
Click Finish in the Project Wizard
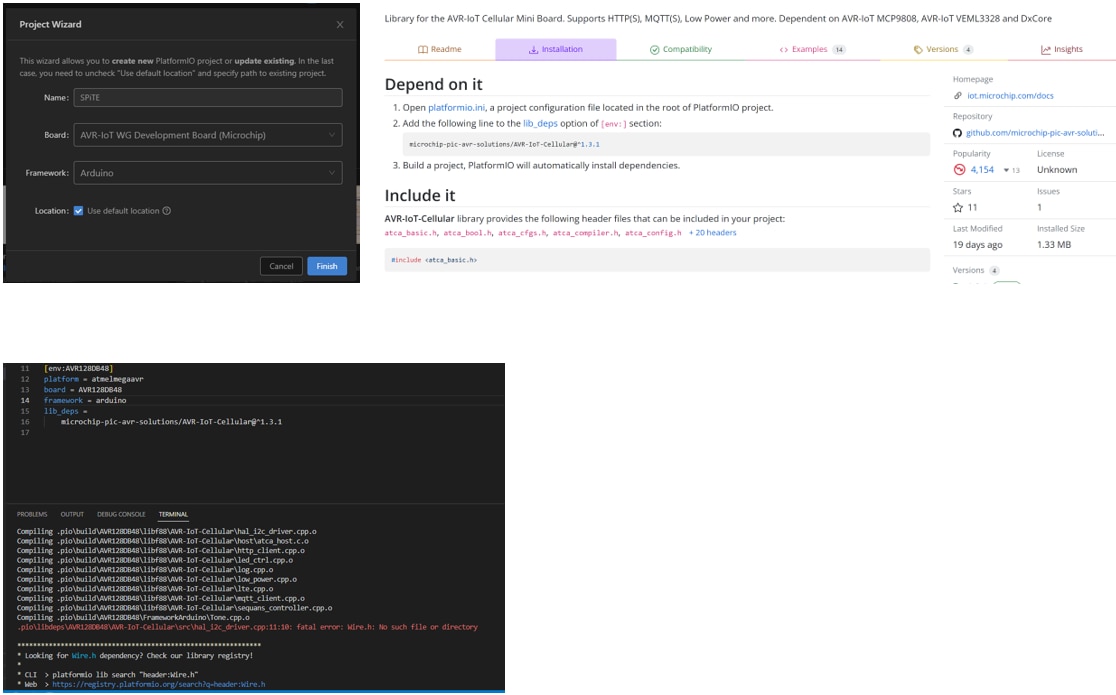[327, 266]
